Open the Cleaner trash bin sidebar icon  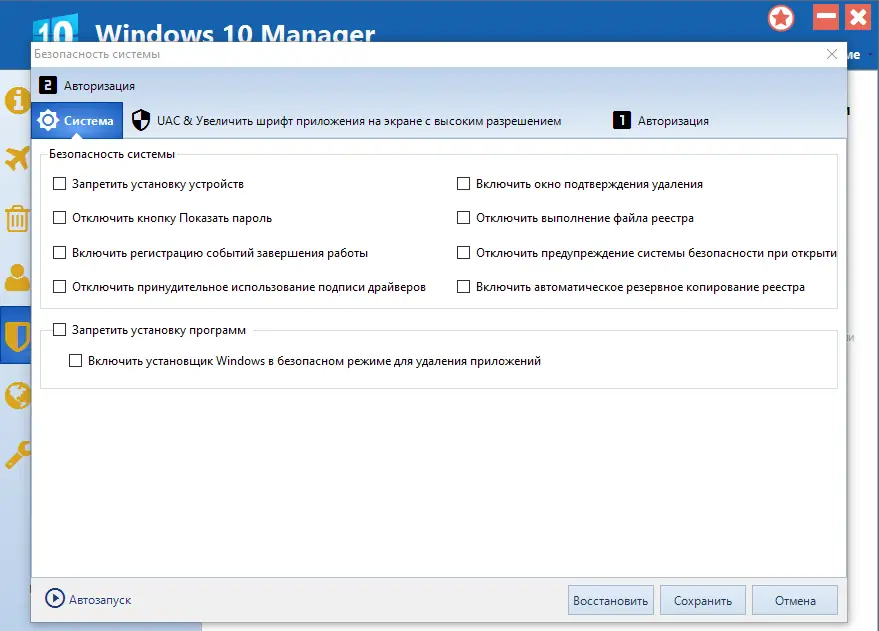(x=17, y=218)
